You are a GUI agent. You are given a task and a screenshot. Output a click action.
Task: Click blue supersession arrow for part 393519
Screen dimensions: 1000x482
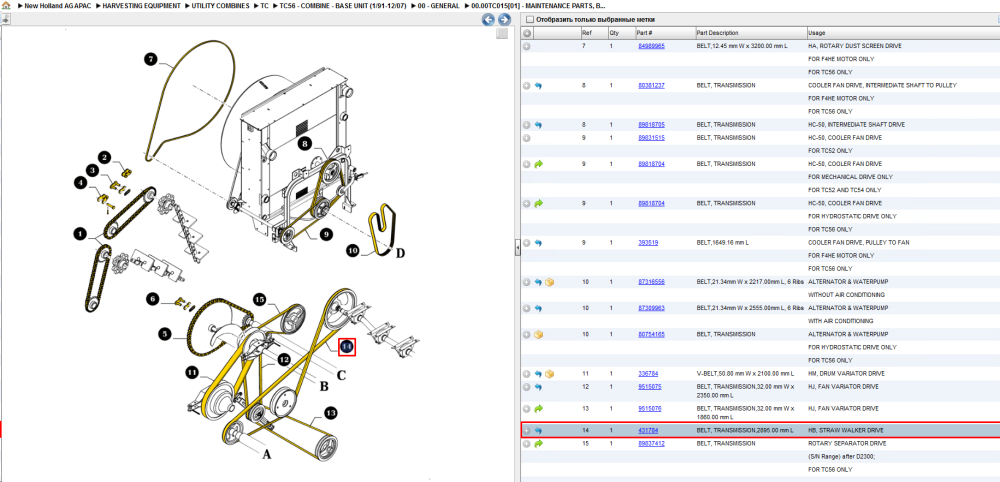click(538, 243)
